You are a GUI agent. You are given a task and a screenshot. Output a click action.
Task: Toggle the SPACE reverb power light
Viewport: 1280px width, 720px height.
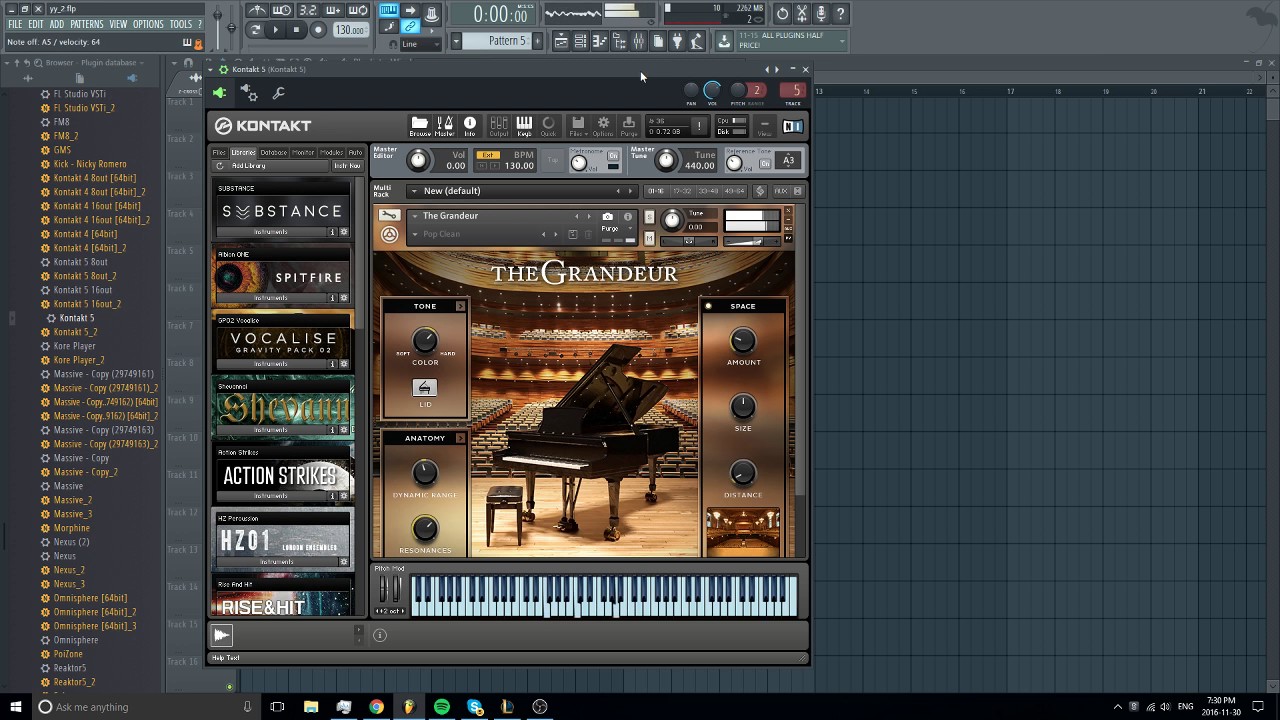pos(708,306)
